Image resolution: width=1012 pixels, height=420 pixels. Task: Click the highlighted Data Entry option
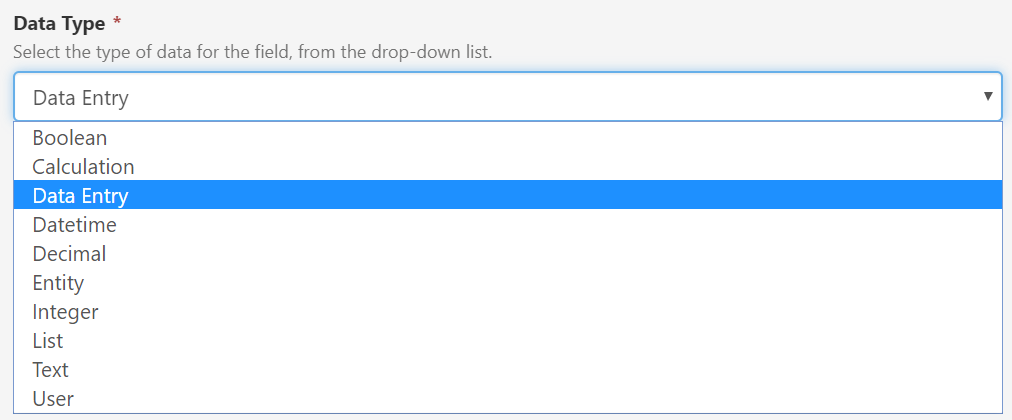point(80,196)
